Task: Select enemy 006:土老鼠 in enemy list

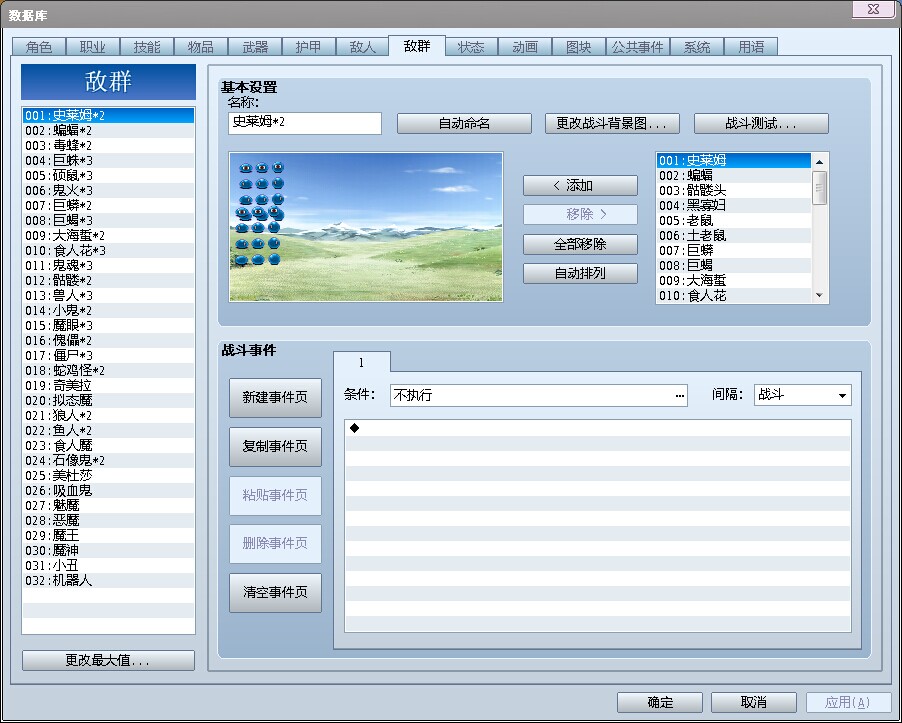Action: click(734, 235)
